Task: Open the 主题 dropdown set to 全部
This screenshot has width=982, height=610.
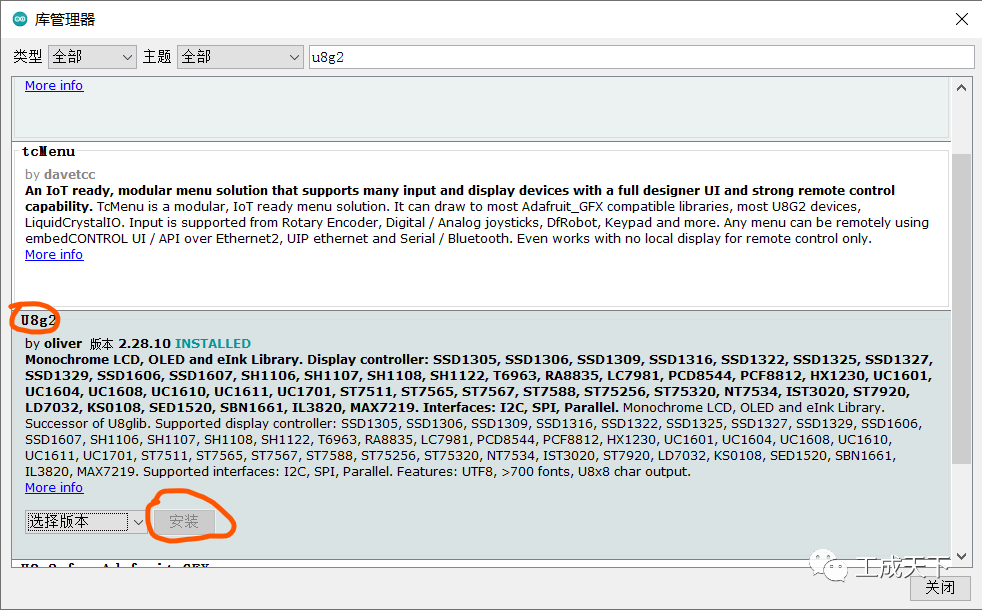Action: pyautogui.click(x=240, y=57)
